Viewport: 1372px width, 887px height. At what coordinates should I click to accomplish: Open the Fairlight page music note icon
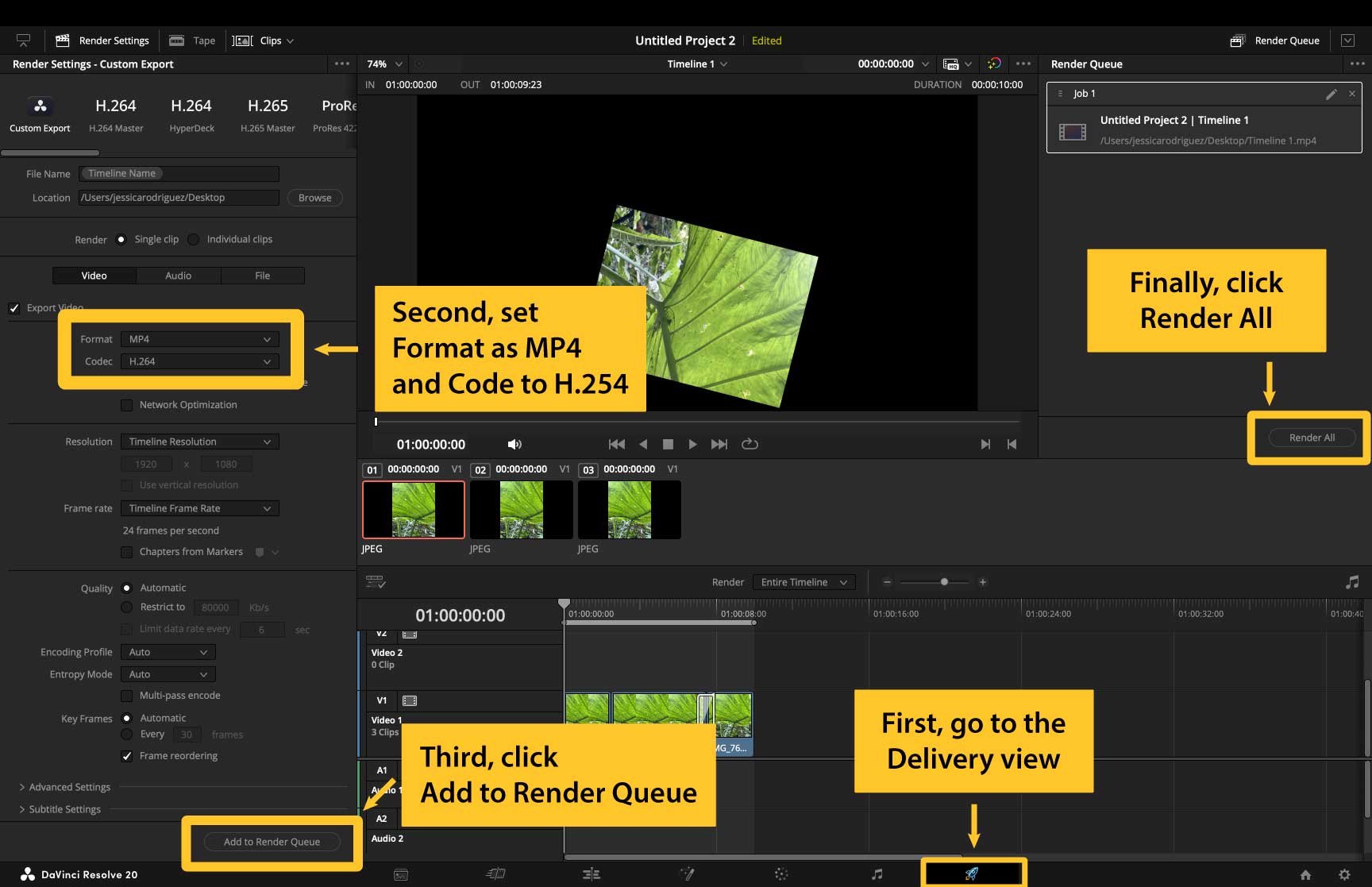point(877,874)
